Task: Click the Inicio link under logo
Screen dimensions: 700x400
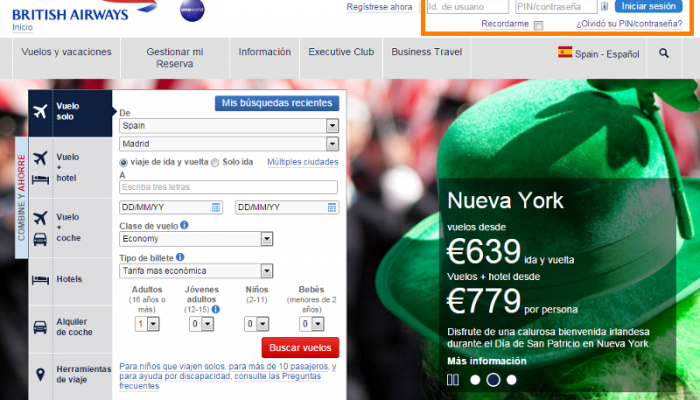Action: coord(22,27)
